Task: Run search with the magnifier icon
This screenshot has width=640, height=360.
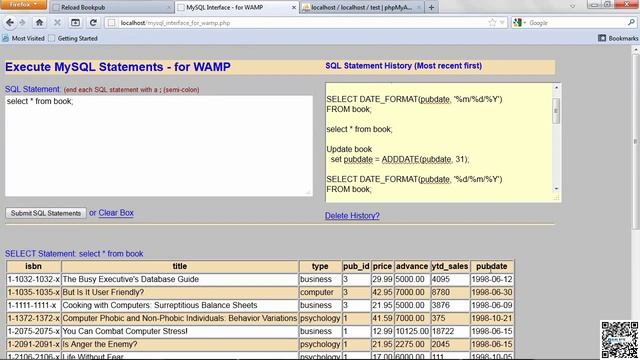Action: (x=631, y=23)
